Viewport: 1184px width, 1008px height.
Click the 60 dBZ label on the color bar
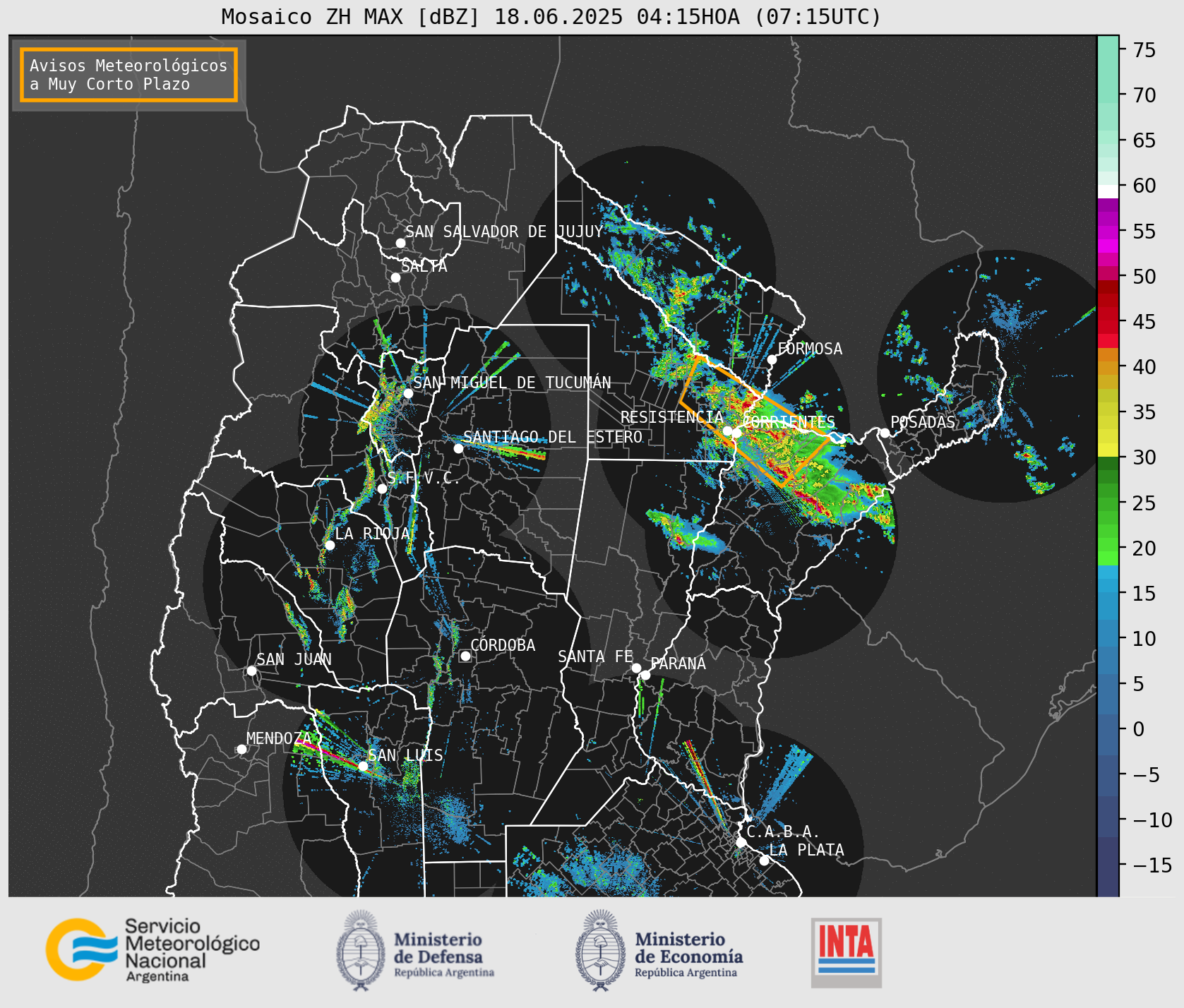click(x=1144, y=186)
